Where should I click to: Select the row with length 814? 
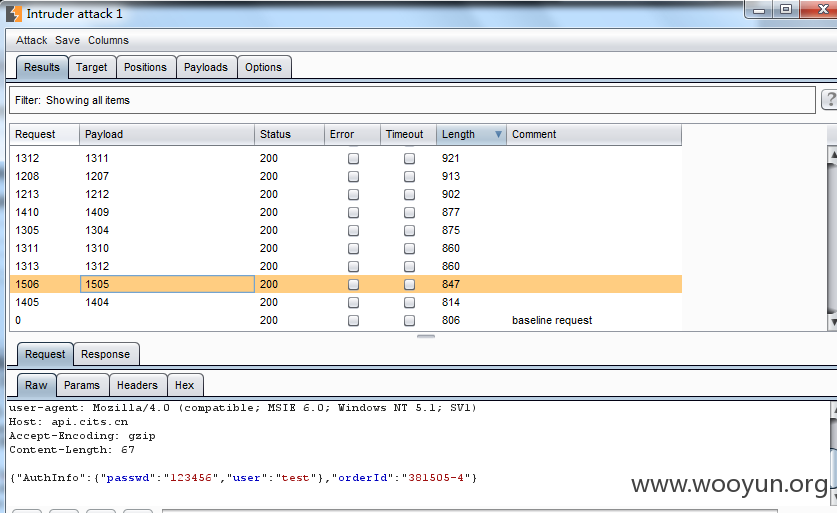point(346,302)
